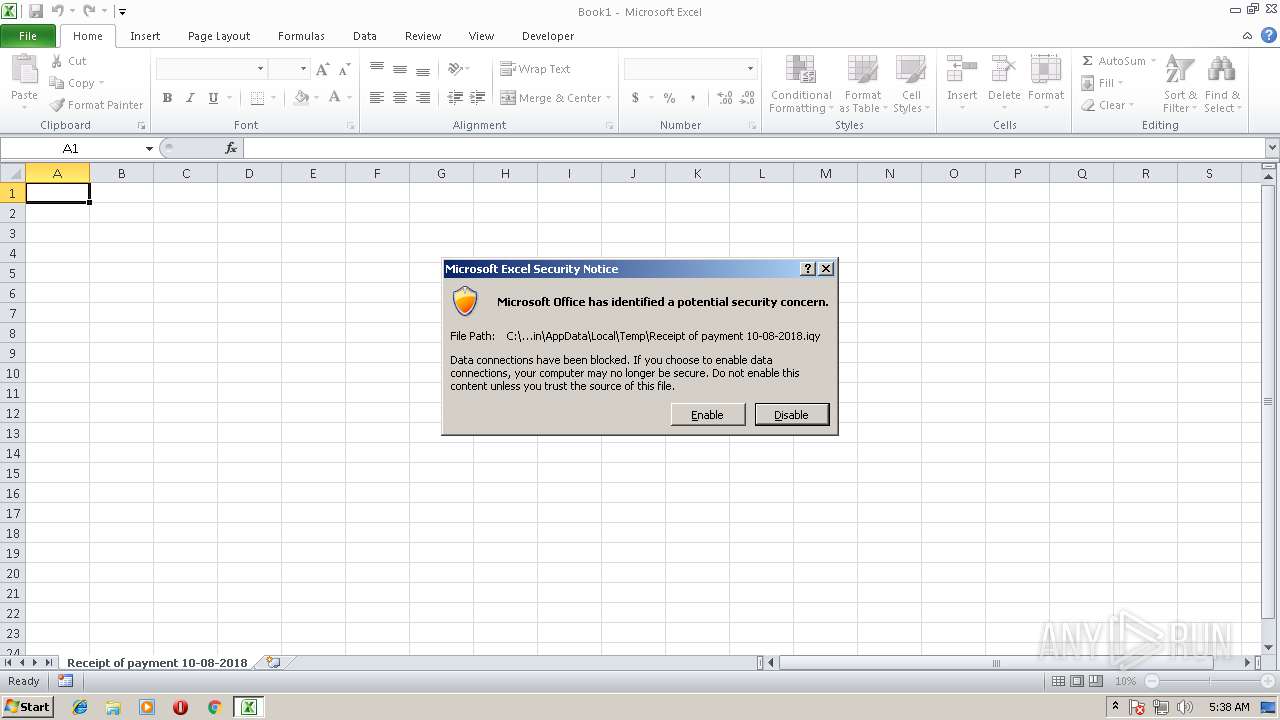This screenshot has width=1280, height=720.
Task: Toggle Top Align
Action: [x=377, y=69]
